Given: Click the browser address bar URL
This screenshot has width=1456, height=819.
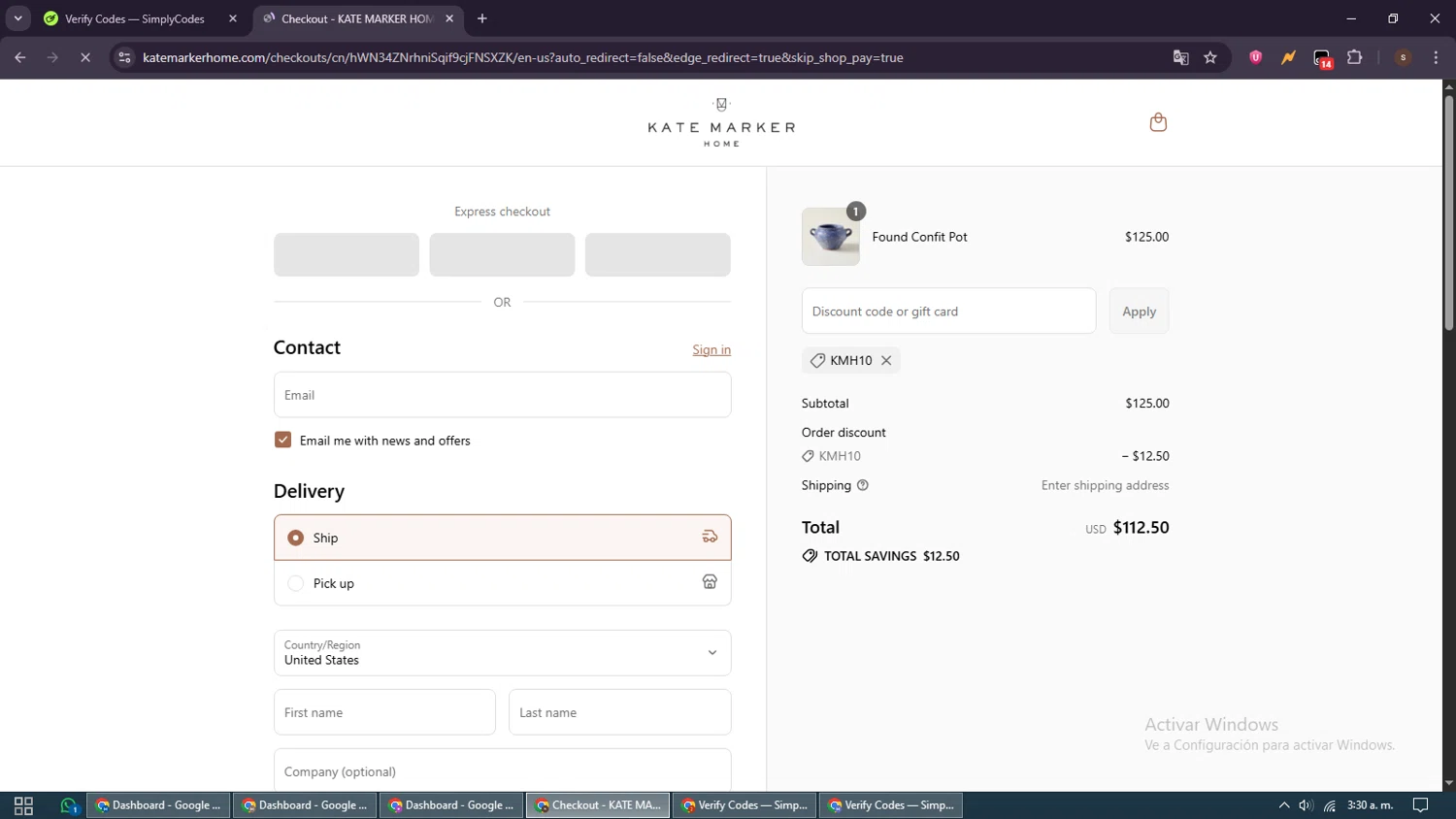Looking at the screenshot, I should coord(523,57).
